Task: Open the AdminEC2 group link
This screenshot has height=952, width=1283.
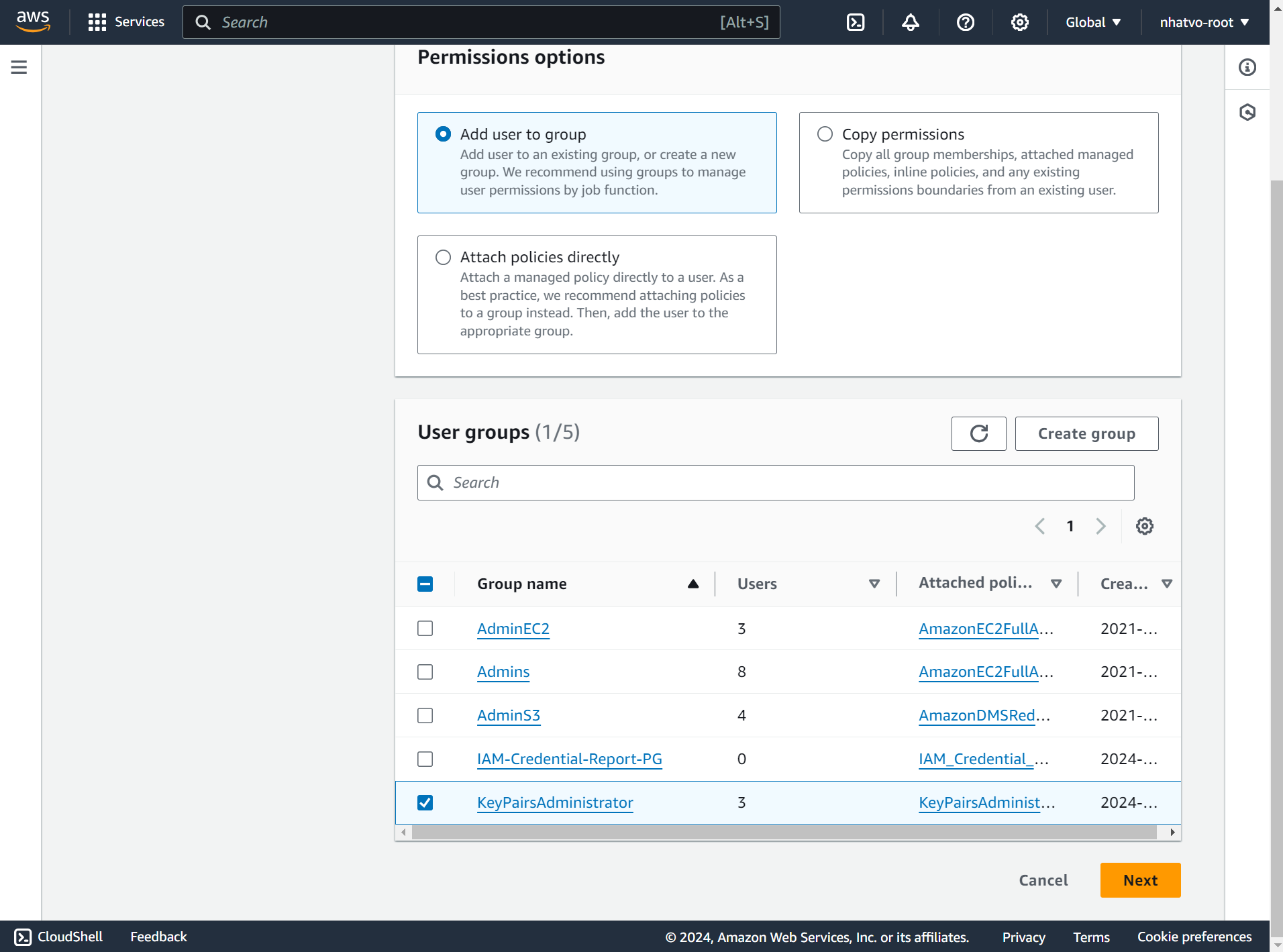Action: pyautogui.click(x=513, y=629)
